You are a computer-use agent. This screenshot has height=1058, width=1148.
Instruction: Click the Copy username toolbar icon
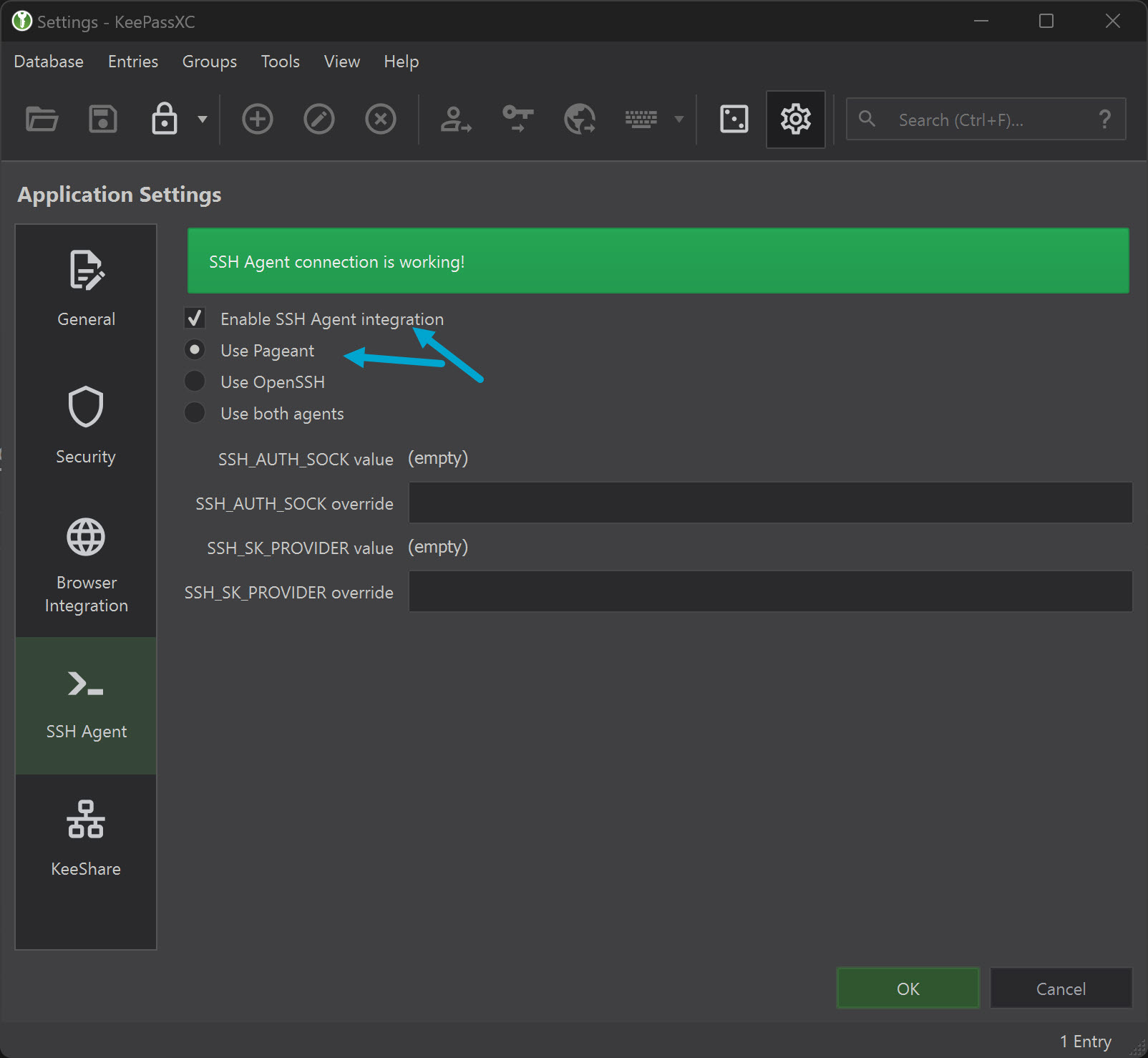[456, 119]
